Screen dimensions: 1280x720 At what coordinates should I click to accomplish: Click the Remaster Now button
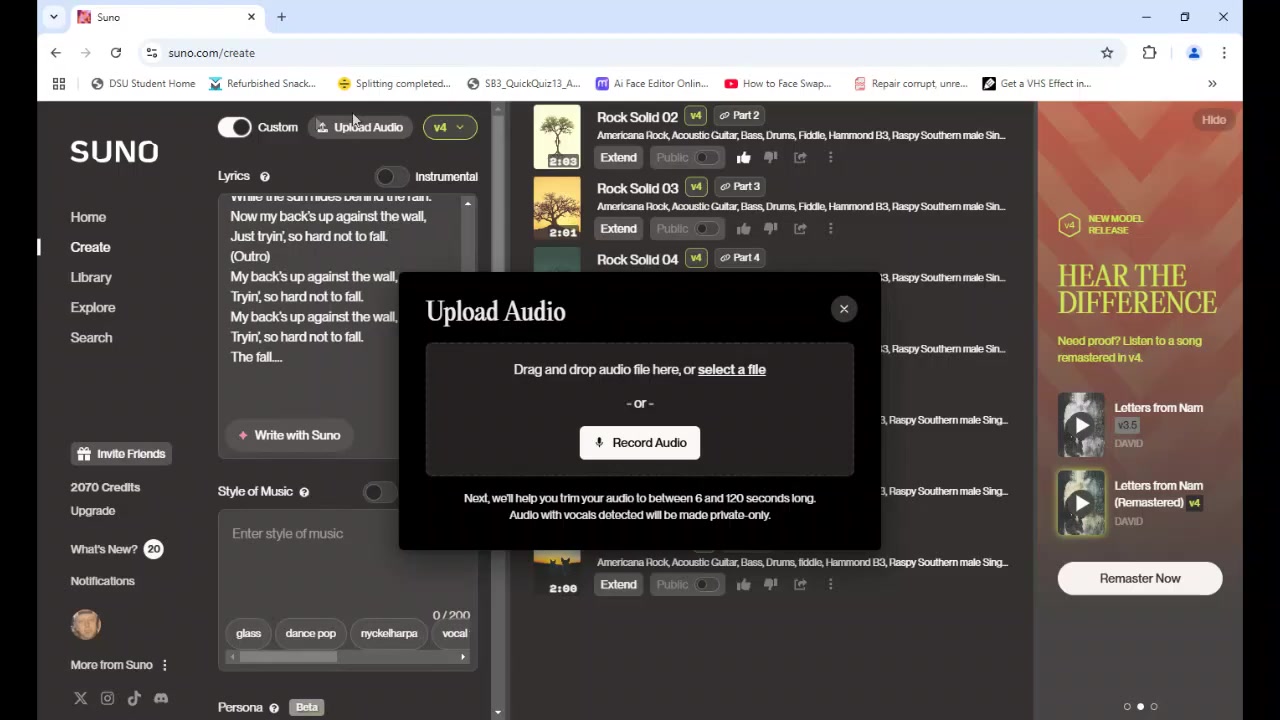coord(1140,578)
